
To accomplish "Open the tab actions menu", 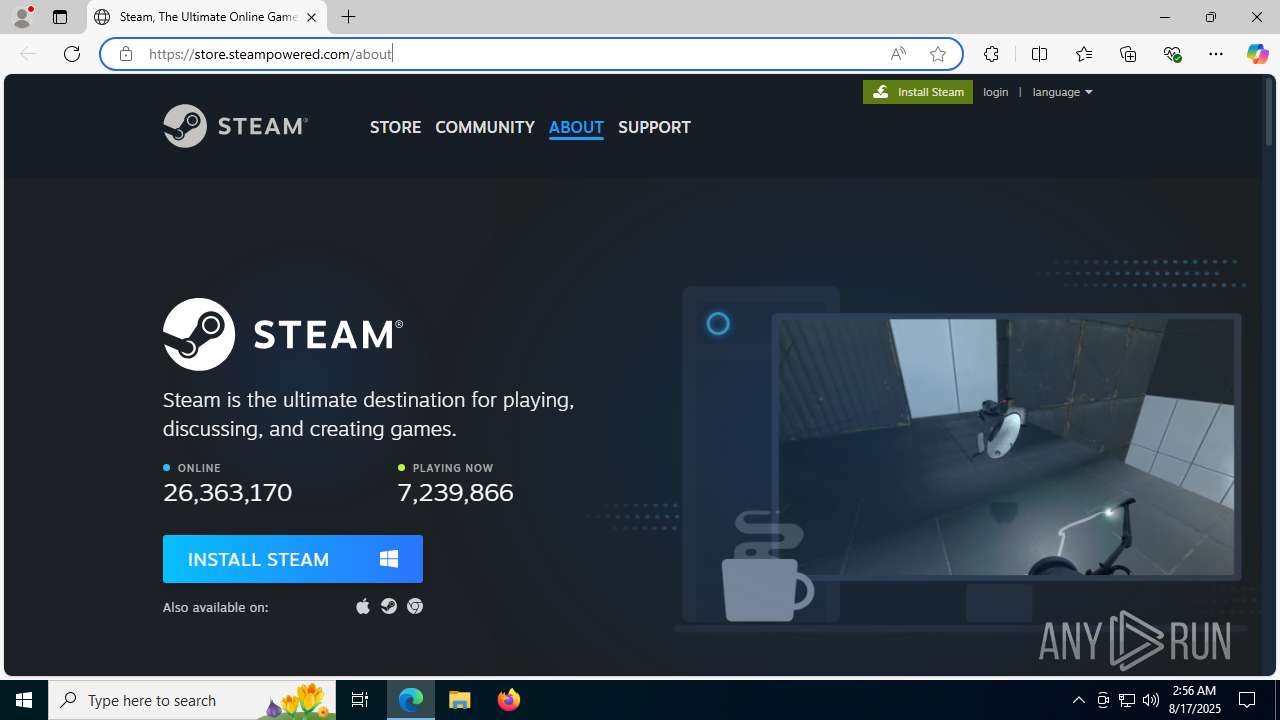I will (x=60, y=17).
